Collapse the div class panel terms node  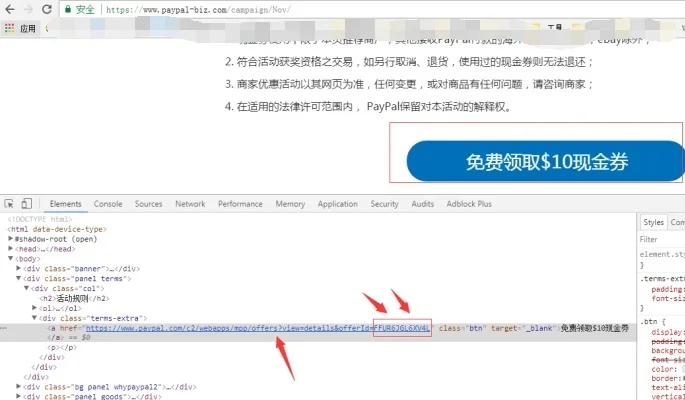(x=18, y=278)
